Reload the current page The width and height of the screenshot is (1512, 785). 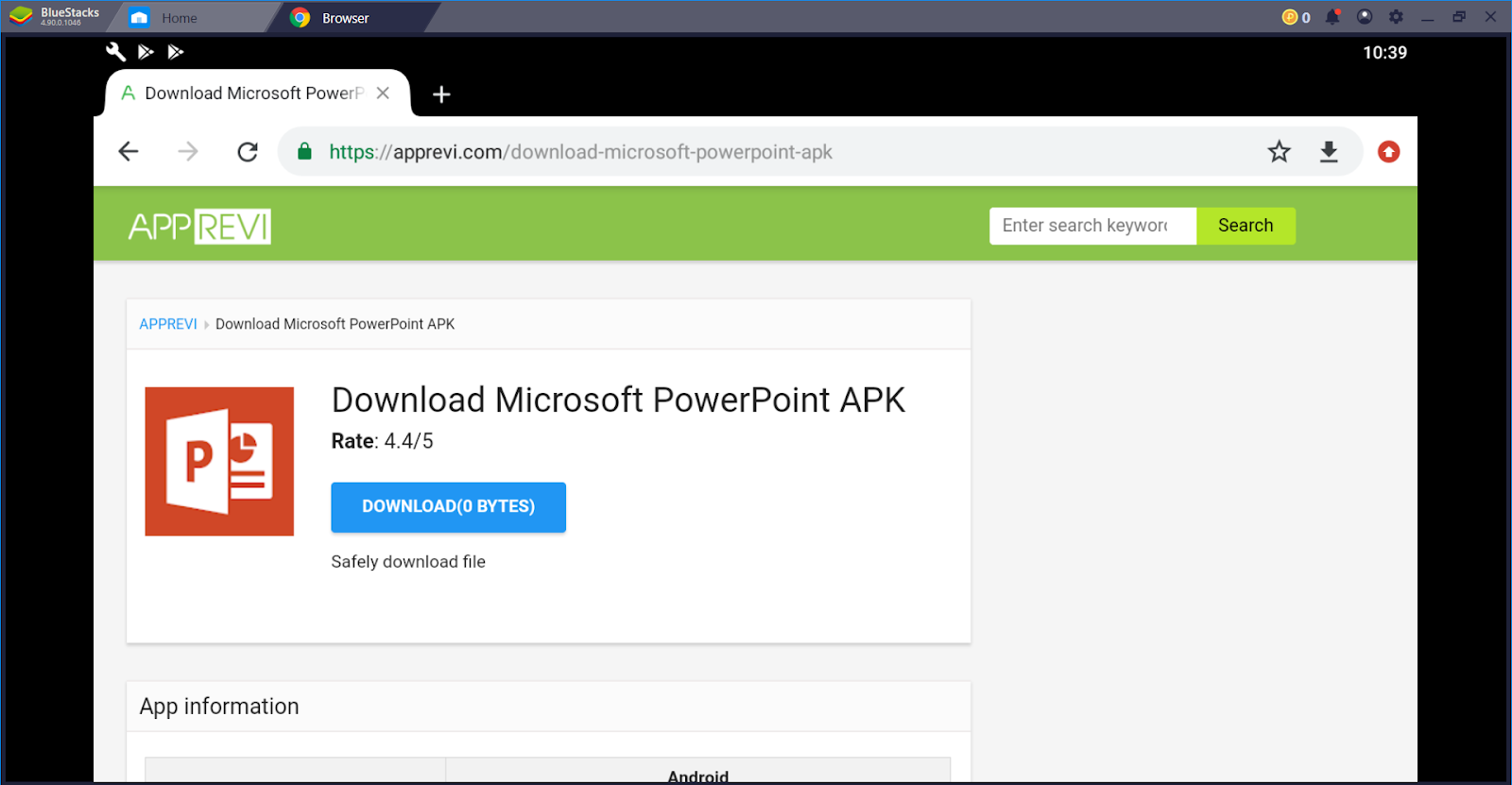point(248,152)
